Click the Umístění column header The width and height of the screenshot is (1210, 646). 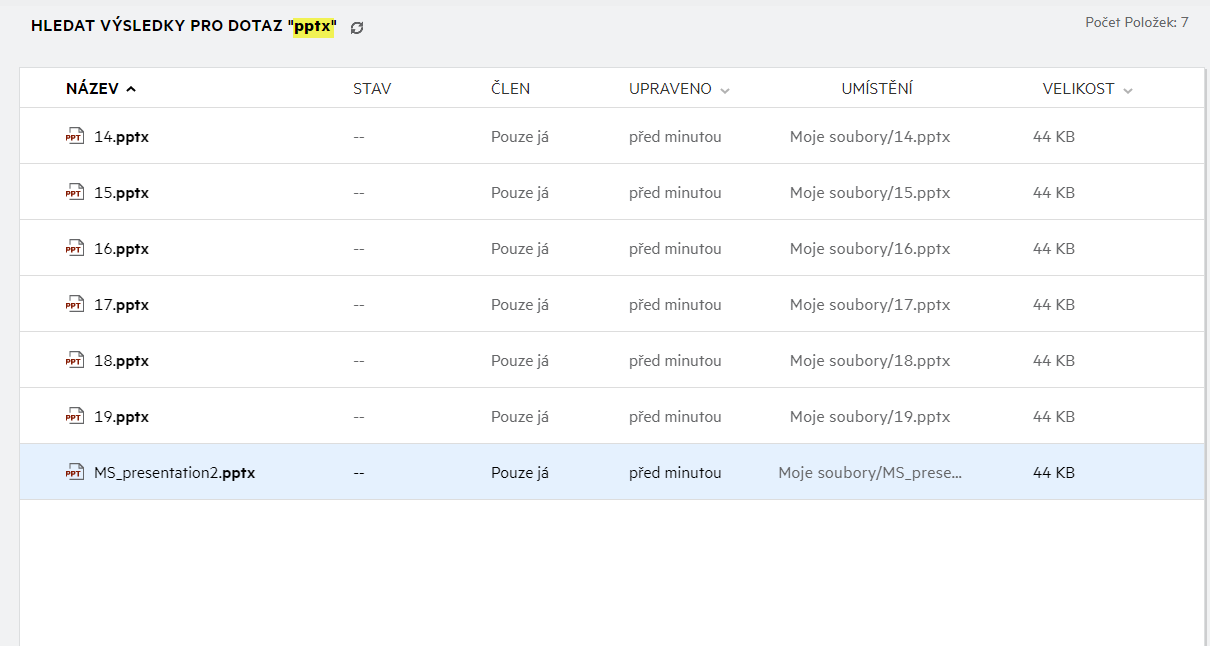click(x=876, y=89)
